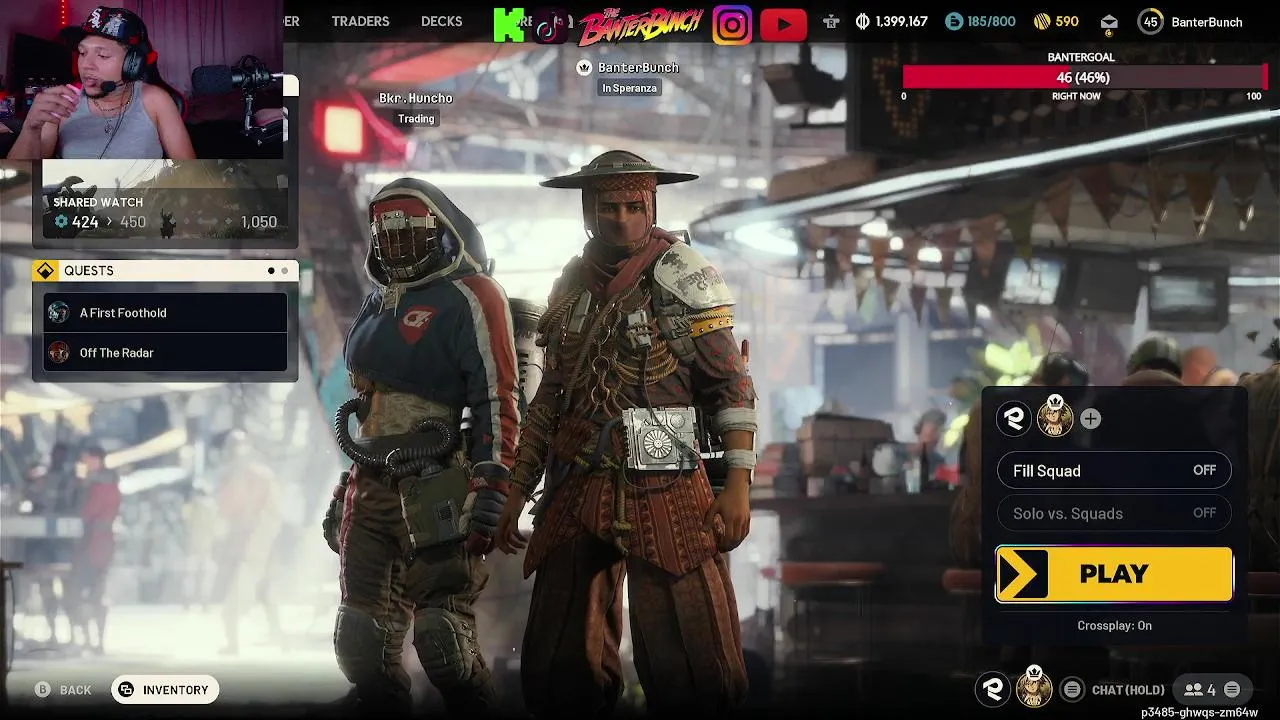
Task: Click the level 45 badge
Action: tap(1151, 22)
